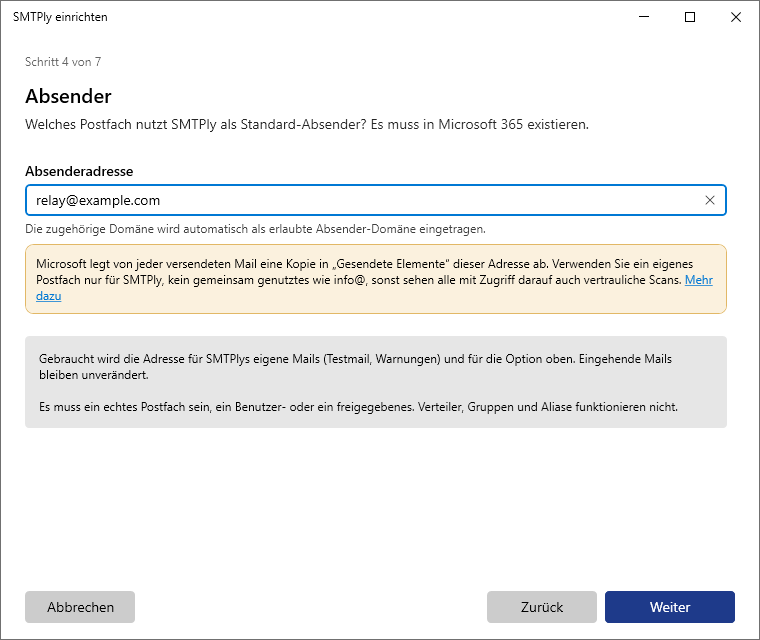Continue with the Weiter button

pos(670,607)
